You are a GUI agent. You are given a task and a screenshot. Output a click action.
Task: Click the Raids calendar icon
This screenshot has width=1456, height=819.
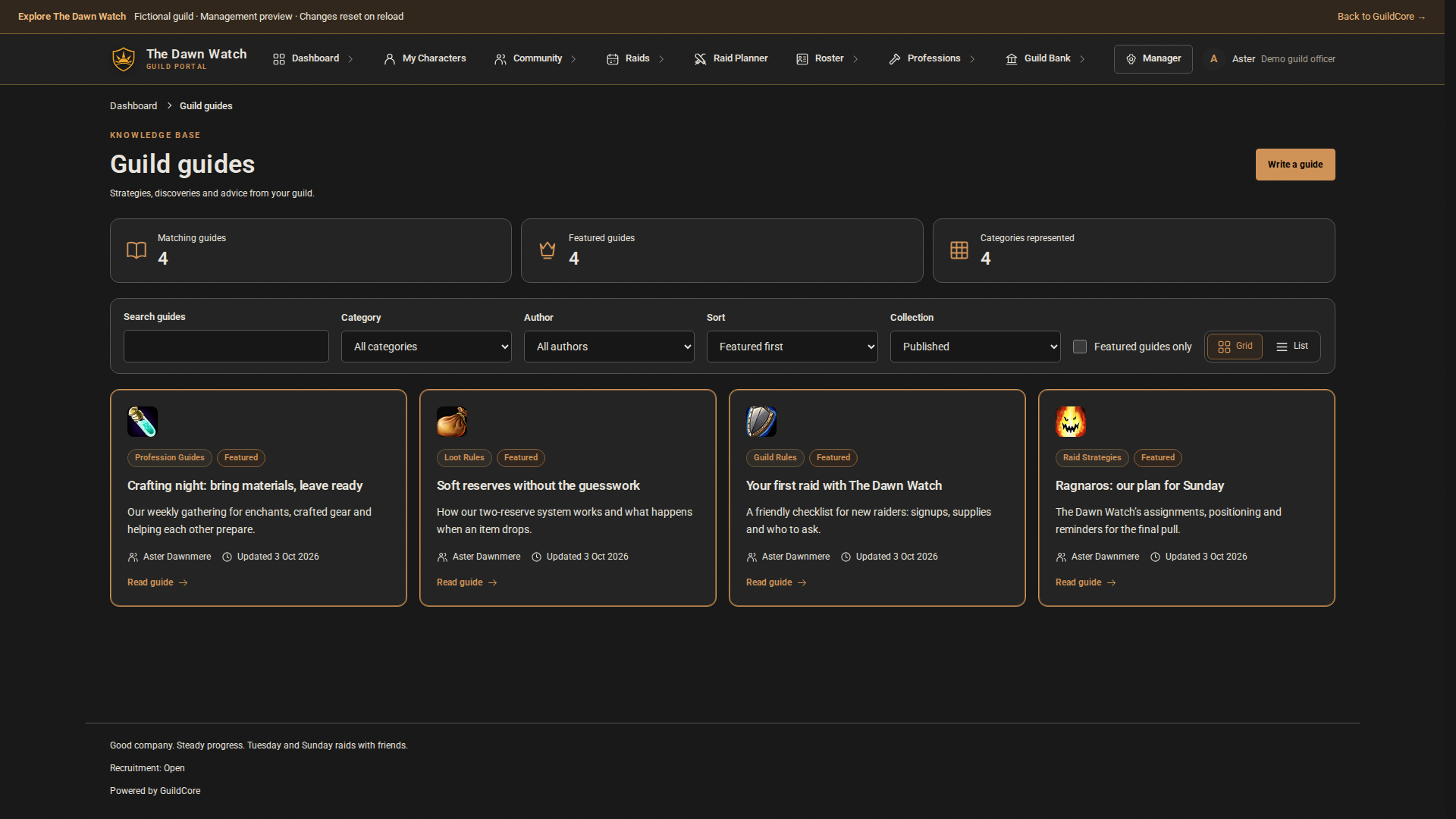(613, 59)
